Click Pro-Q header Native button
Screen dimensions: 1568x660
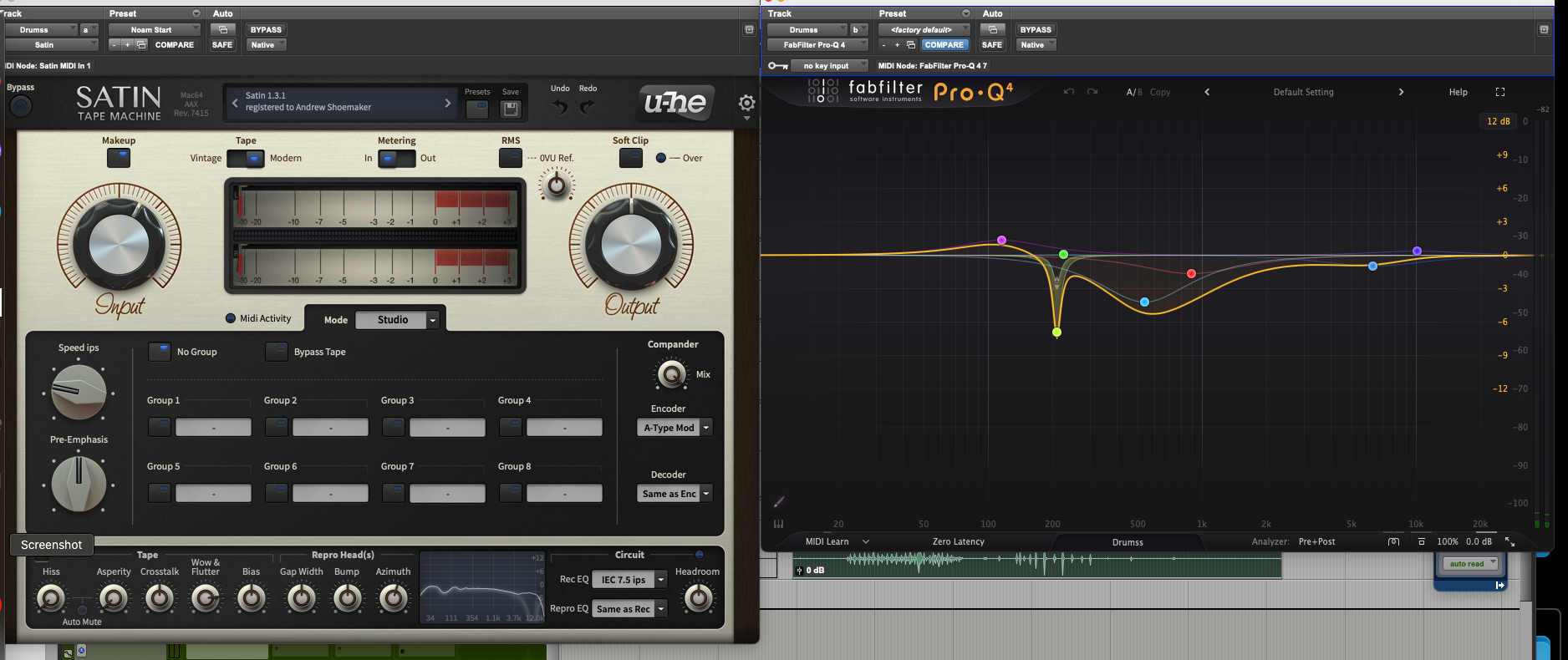pyautogui.click(x=1036, y=44)
